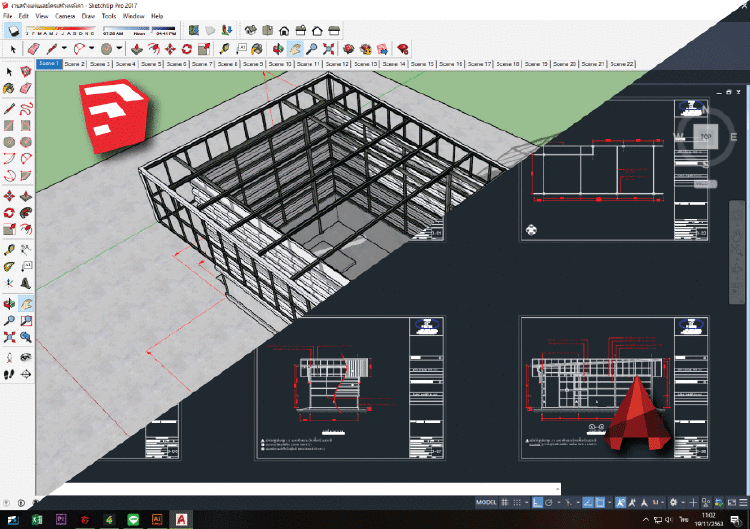This screenshot has height=529, width=750.
Task: Expand the line tool dropdown arrow
Action: (65, 48)
